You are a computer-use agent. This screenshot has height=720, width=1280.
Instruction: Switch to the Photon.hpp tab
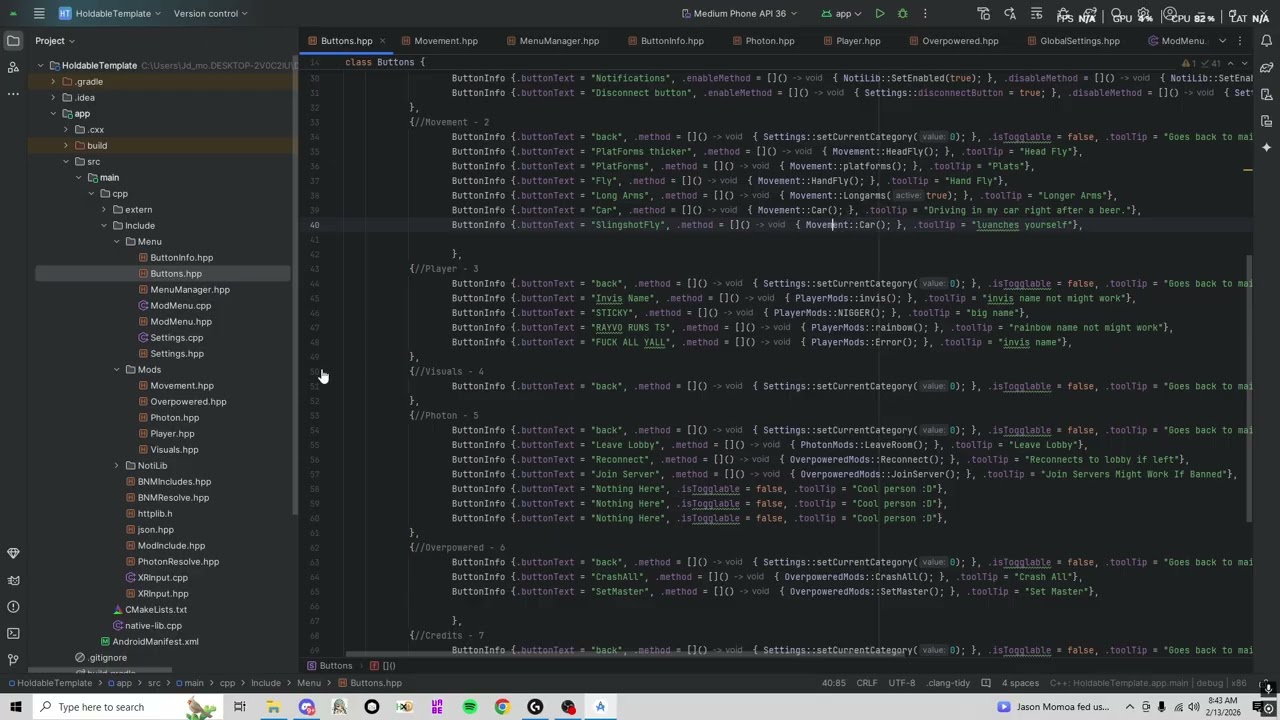tap(762, 41)
